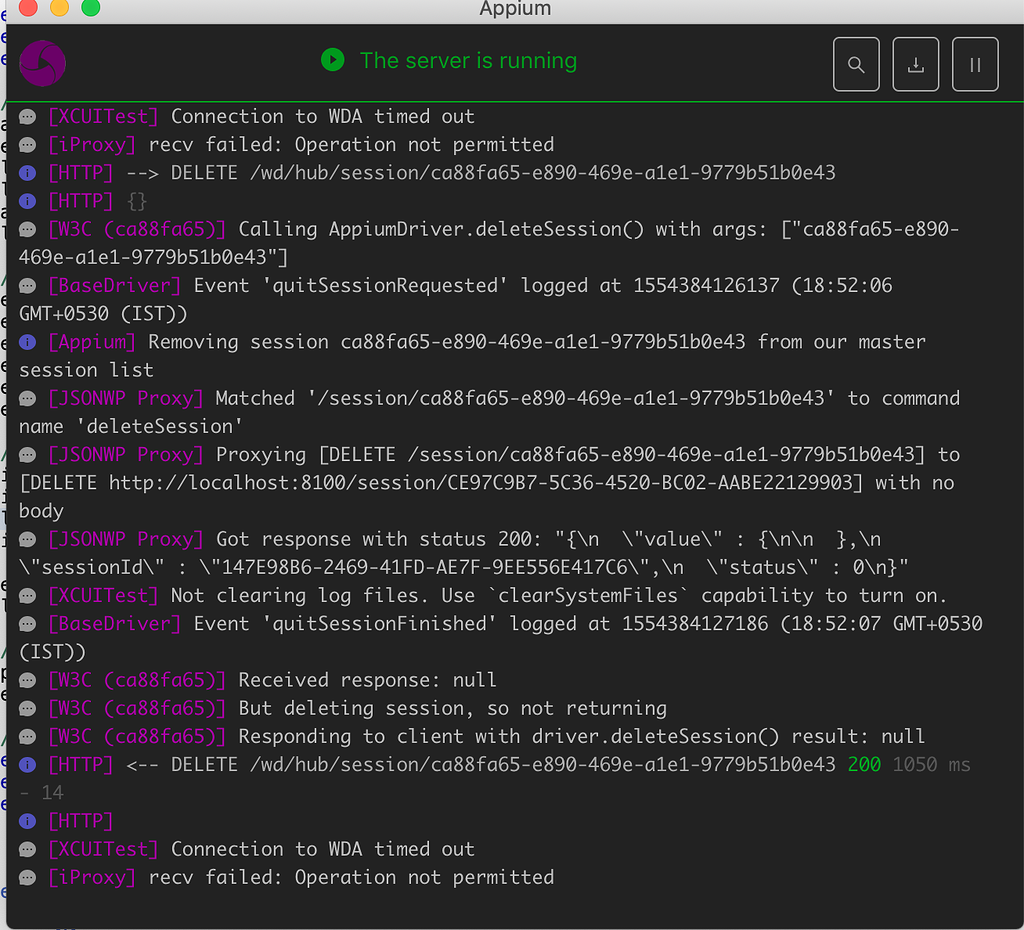Screen dimensions: 1024x930
Task: Click speech bubble beside quitSessionFinished event line
Action: [27, 623]
